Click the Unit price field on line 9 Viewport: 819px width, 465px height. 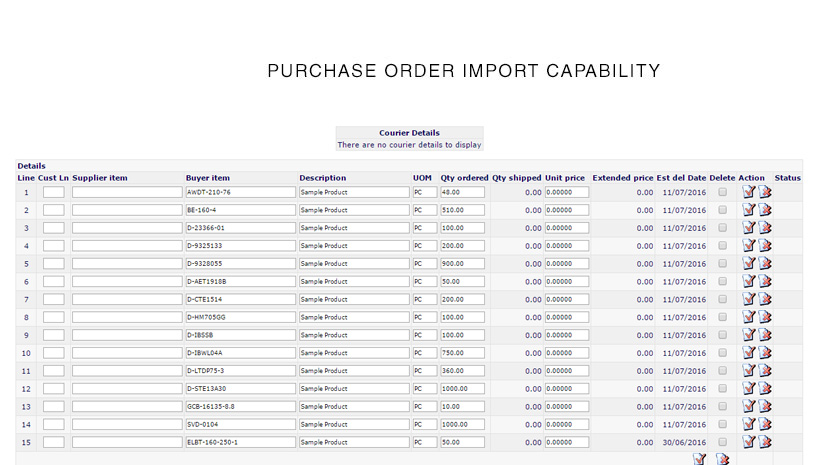(567, 335)
